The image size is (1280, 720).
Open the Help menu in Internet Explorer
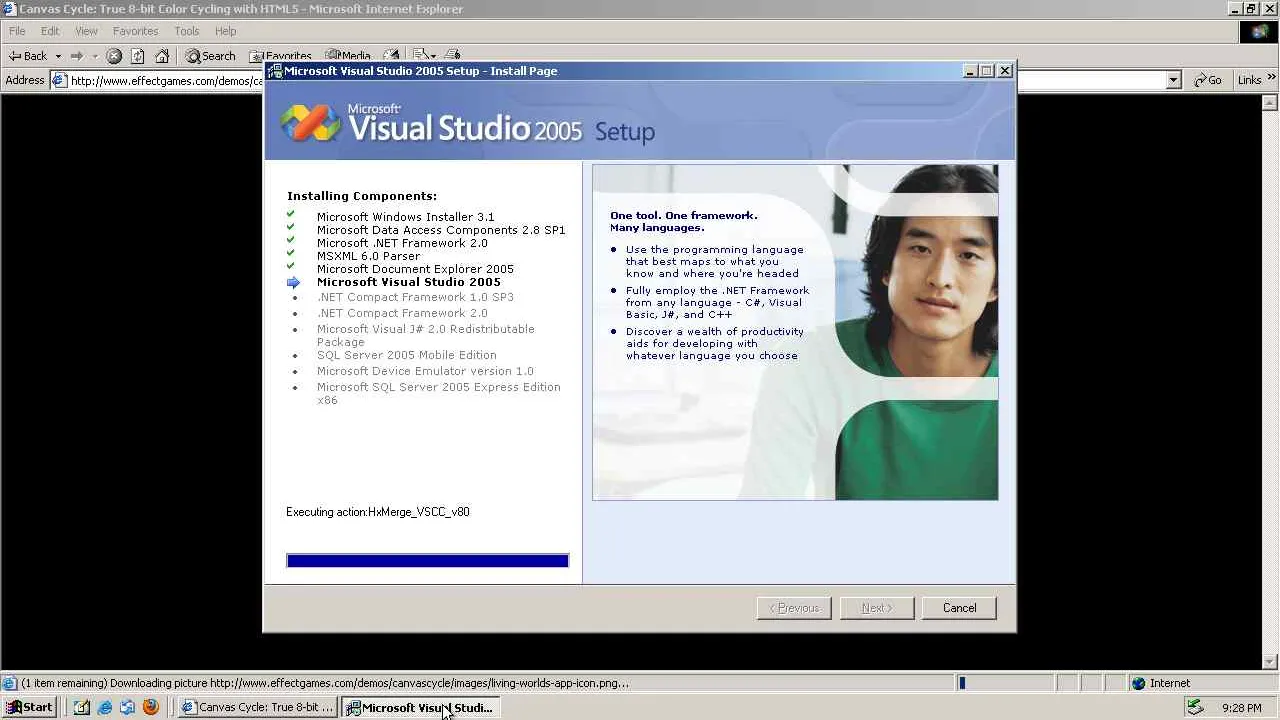coord(225,31)
